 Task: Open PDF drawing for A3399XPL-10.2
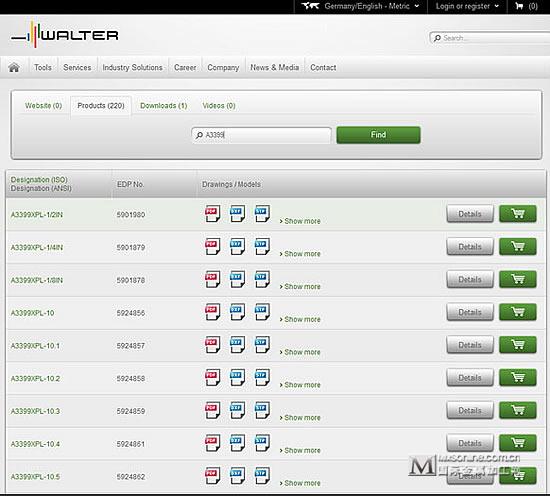[x=213, y=377]
